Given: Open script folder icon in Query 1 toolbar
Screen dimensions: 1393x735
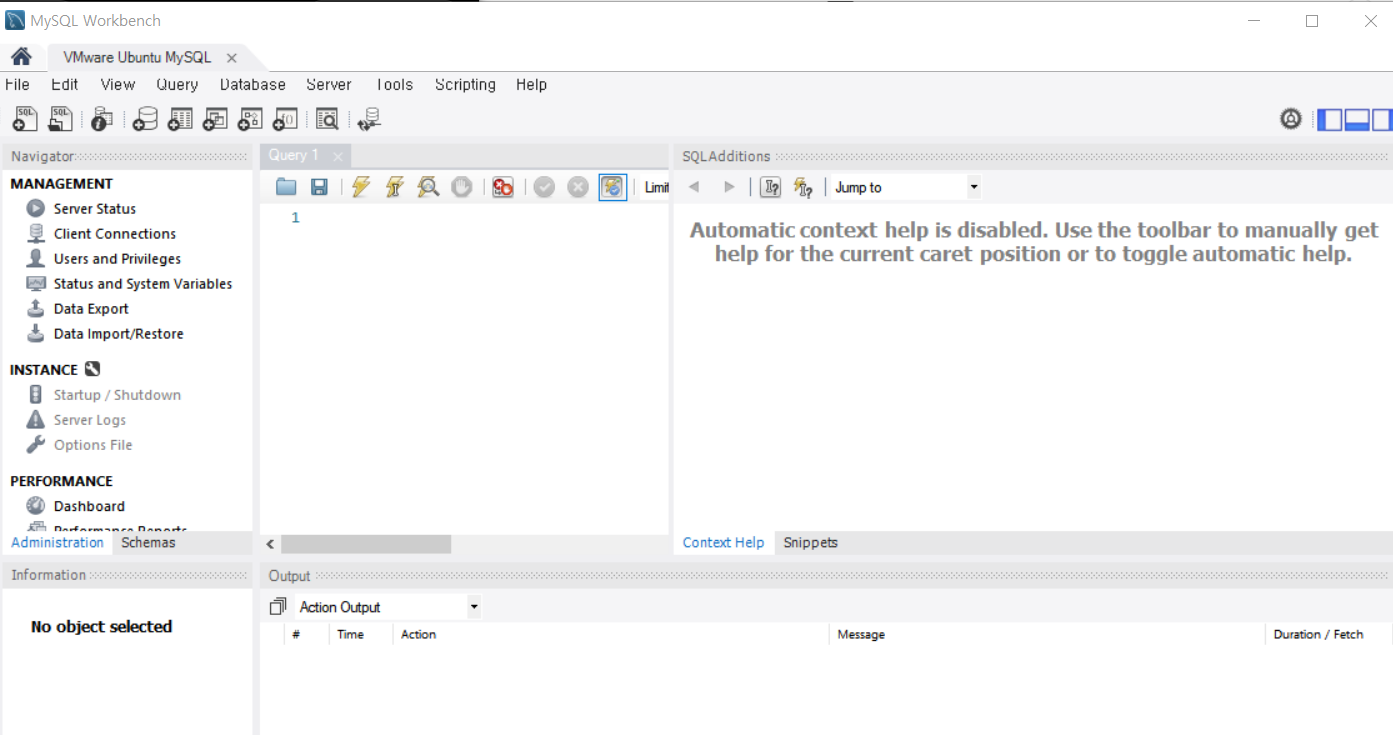Looking at the screenshot, I should tap(286, 187).
